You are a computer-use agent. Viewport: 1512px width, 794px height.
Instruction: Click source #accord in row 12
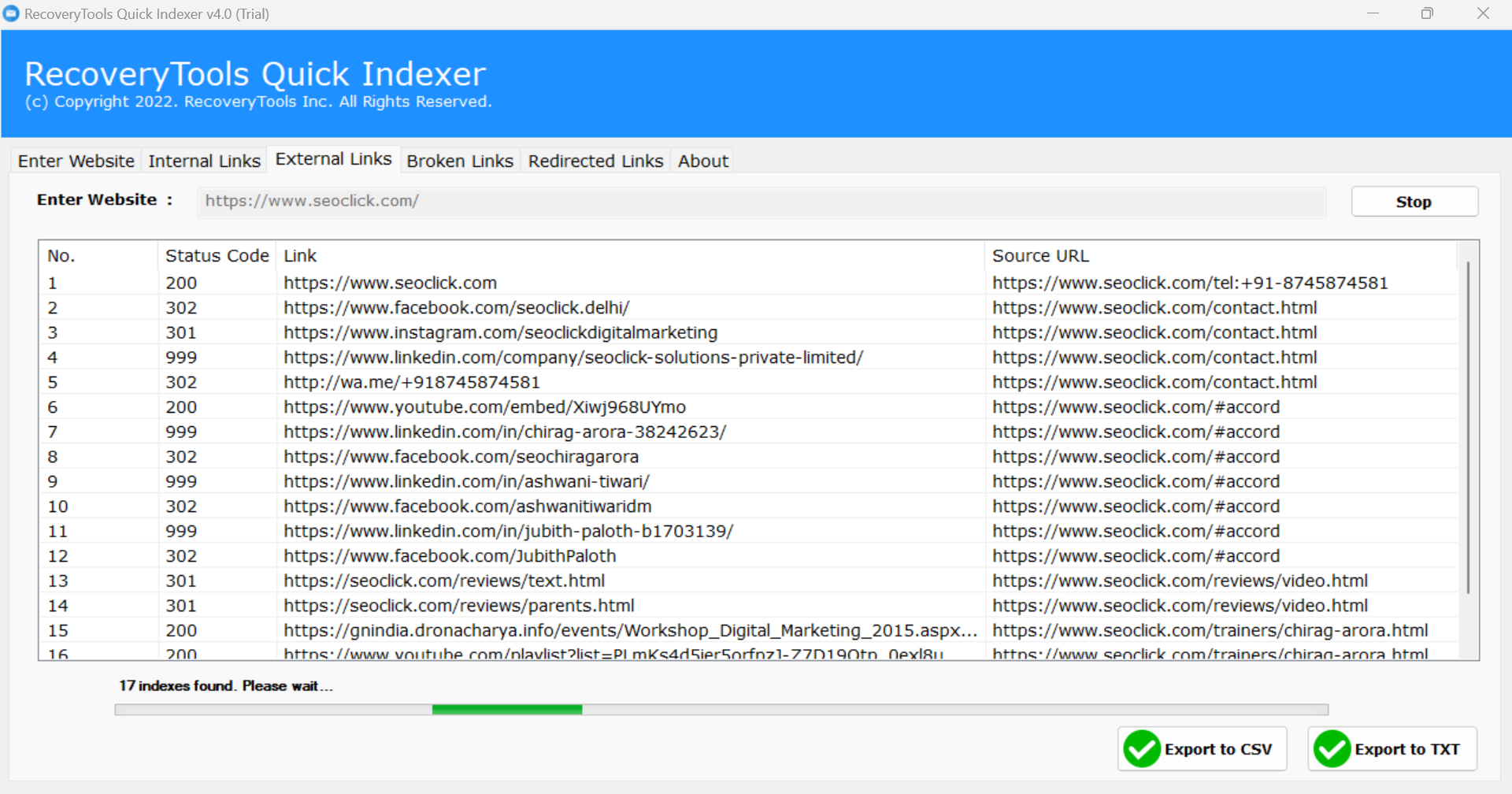[x=1136, y=556]
